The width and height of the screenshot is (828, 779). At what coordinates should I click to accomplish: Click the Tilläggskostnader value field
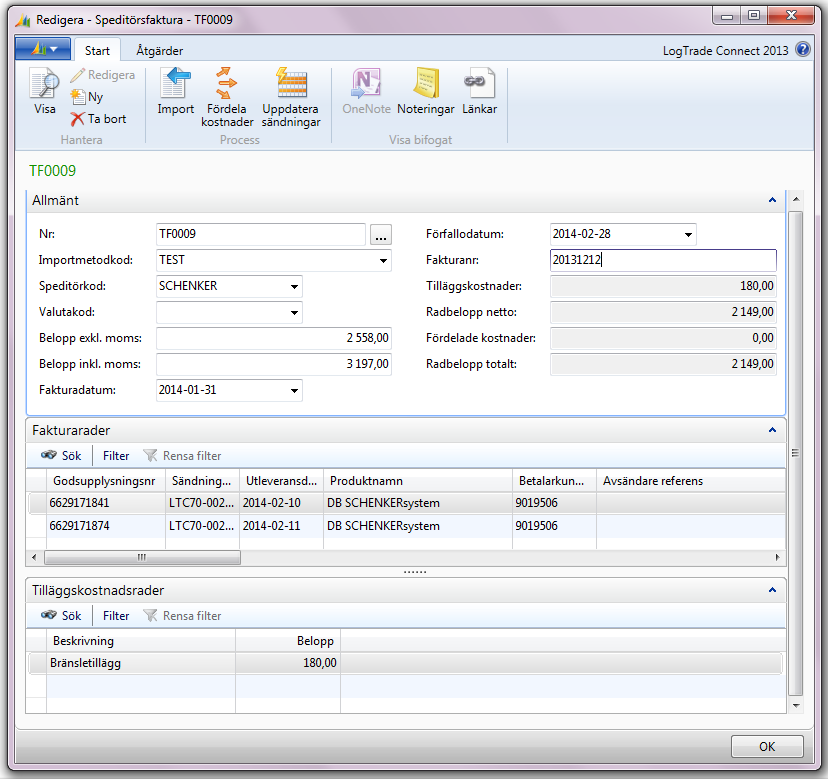click(x=663, y=286)
